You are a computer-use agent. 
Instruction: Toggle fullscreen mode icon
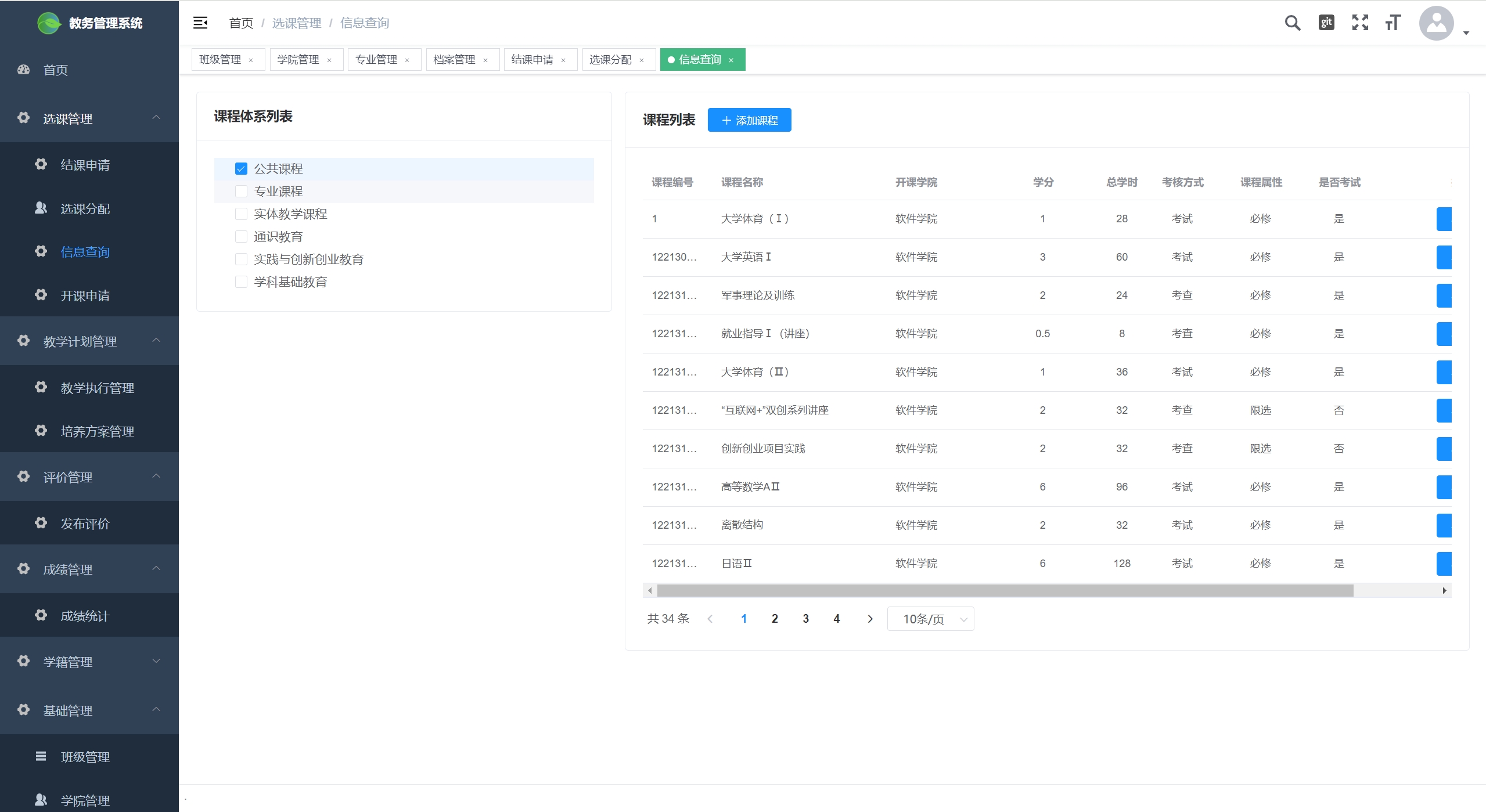pos(1360,23)
